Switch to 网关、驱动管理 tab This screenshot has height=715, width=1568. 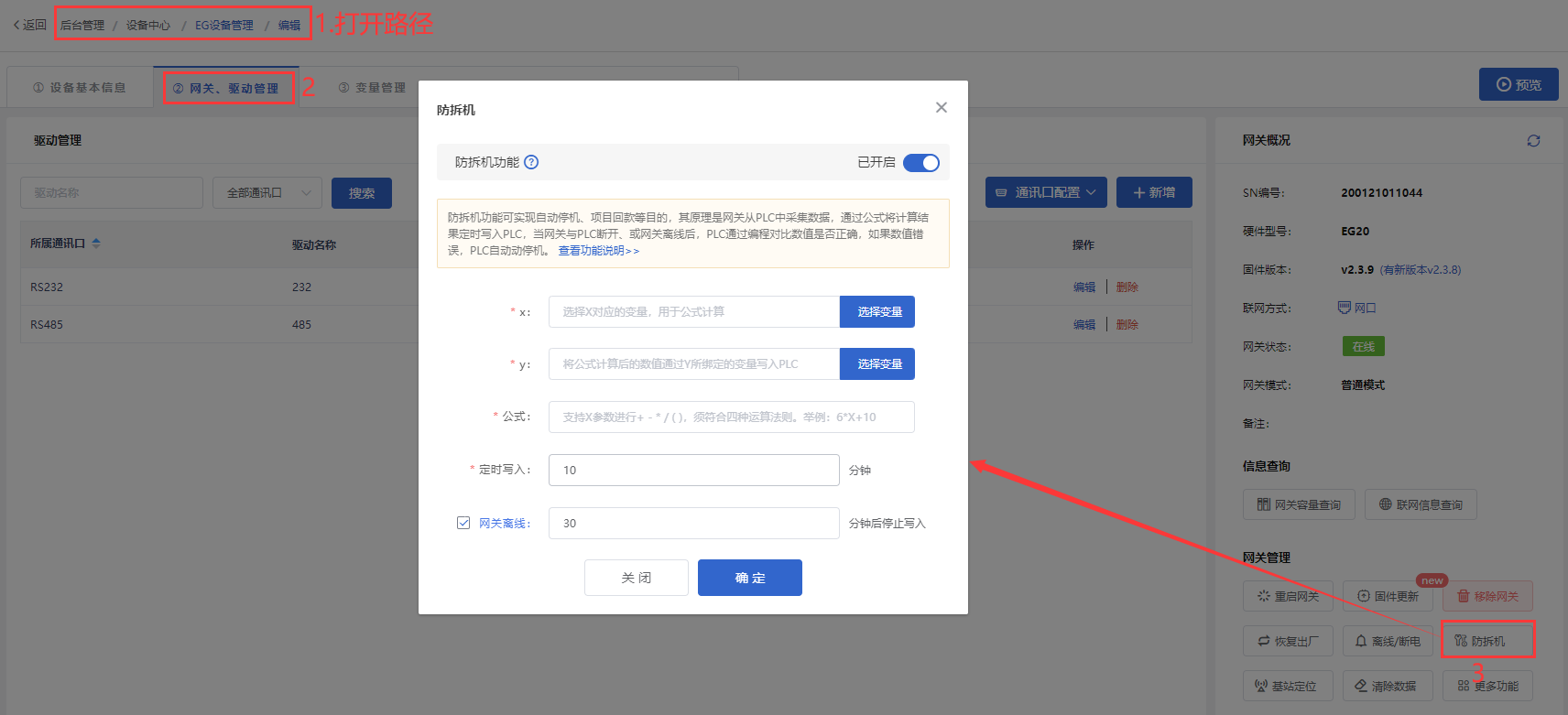tap(226, 88)
